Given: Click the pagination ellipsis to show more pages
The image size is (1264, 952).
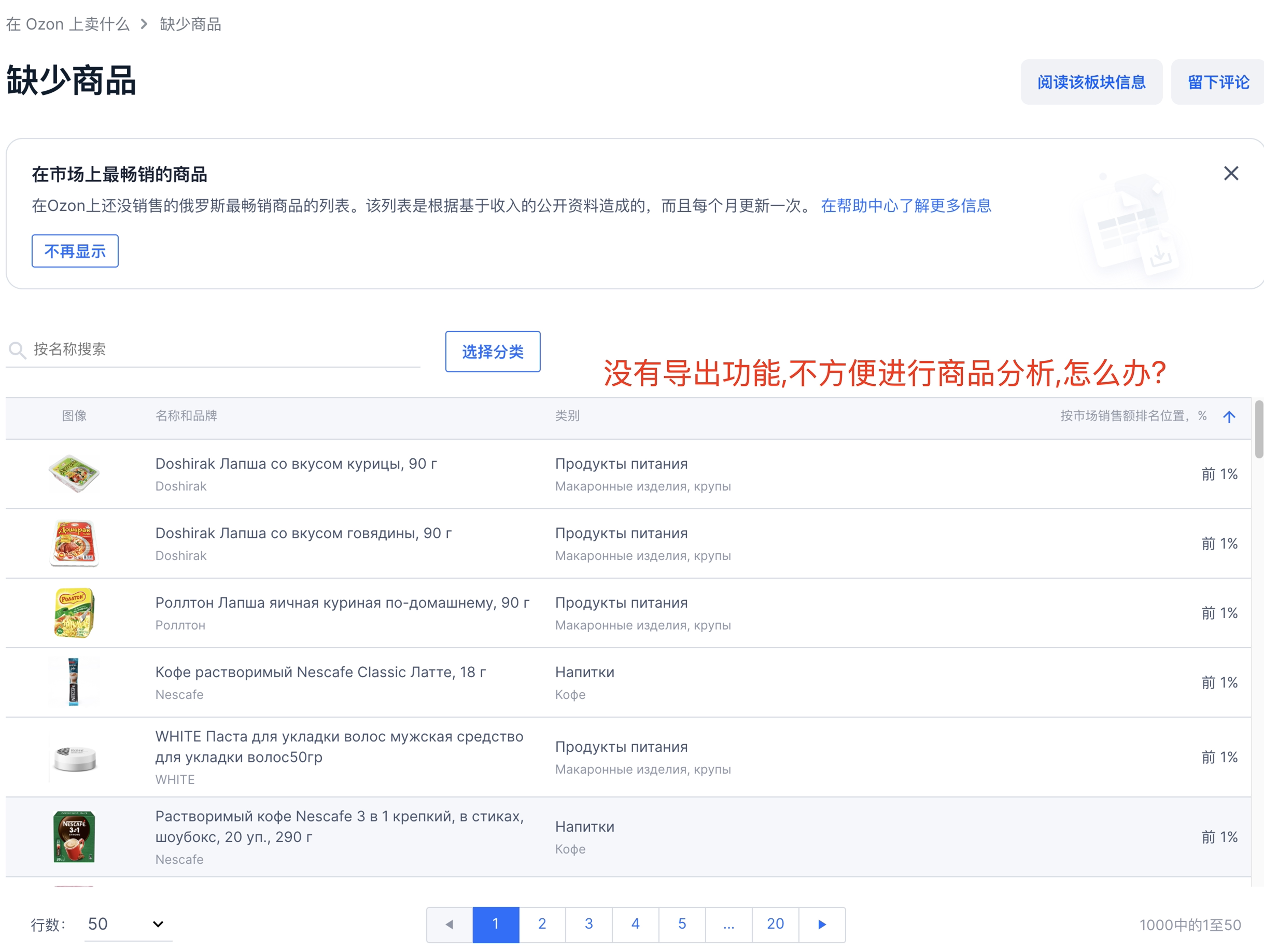Looking at the screenshot, I should [x=728, y=924].
